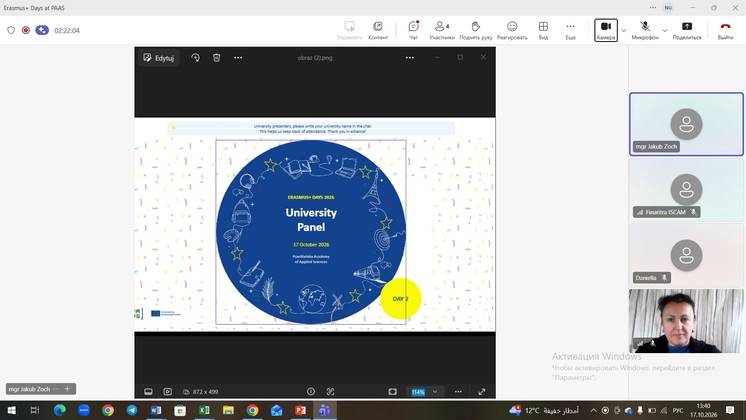Open the meeting Chat panel

click(413, 30)
